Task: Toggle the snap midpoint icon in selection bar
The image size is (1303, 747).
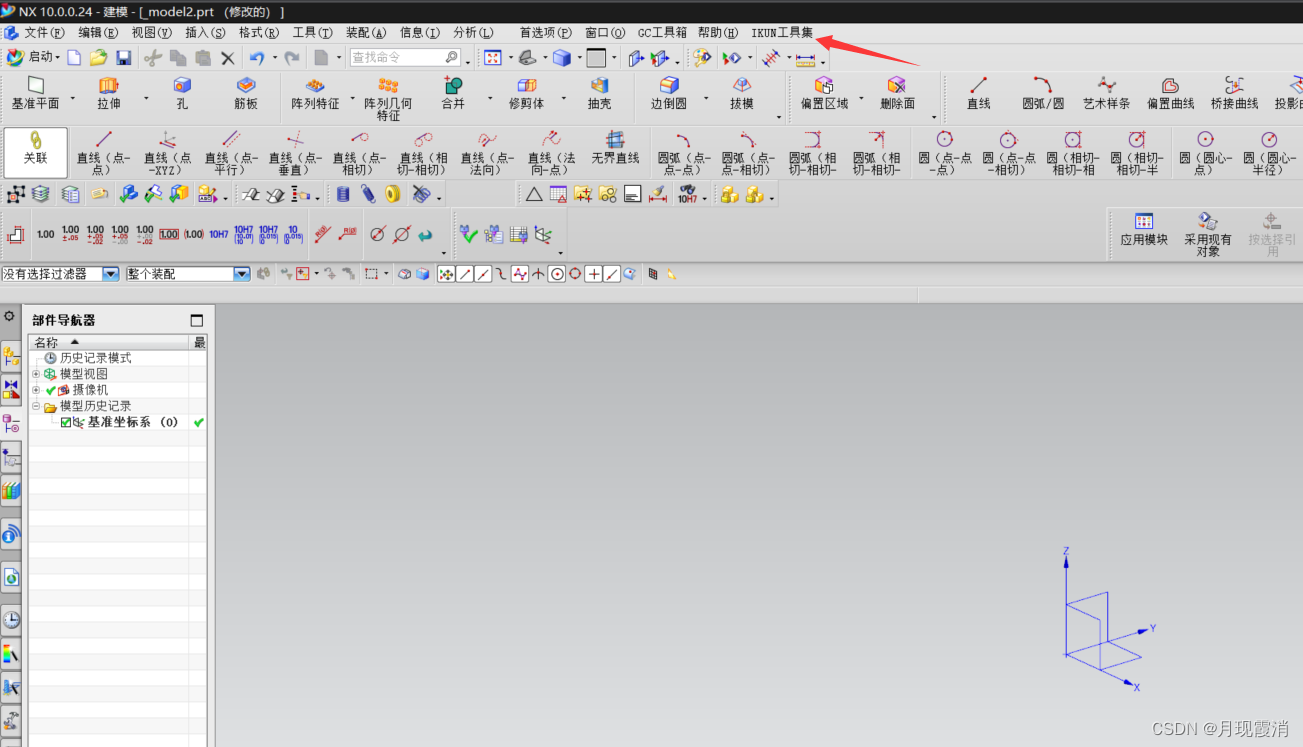Action: point(484,274)
